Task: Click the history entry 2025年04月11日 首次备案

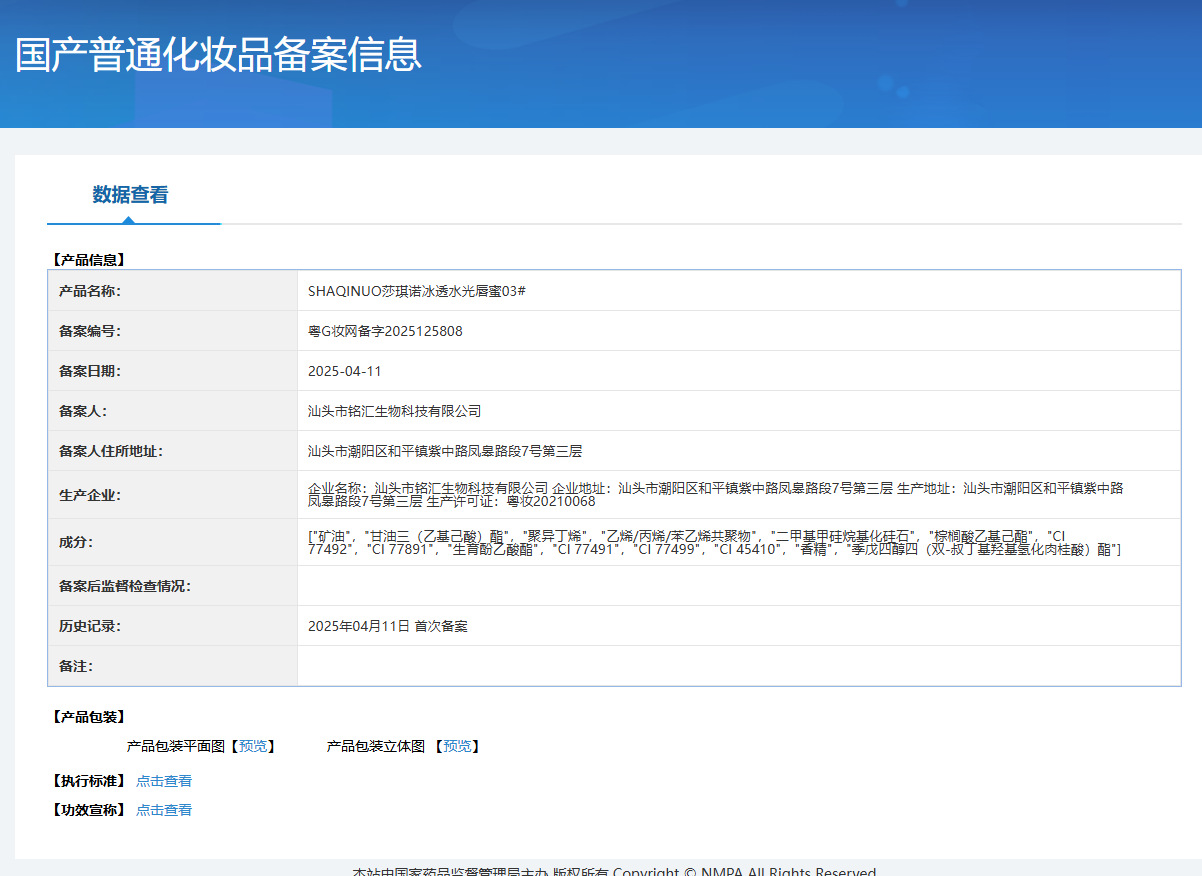Action: pyautogui.click(x=388, y=626)
